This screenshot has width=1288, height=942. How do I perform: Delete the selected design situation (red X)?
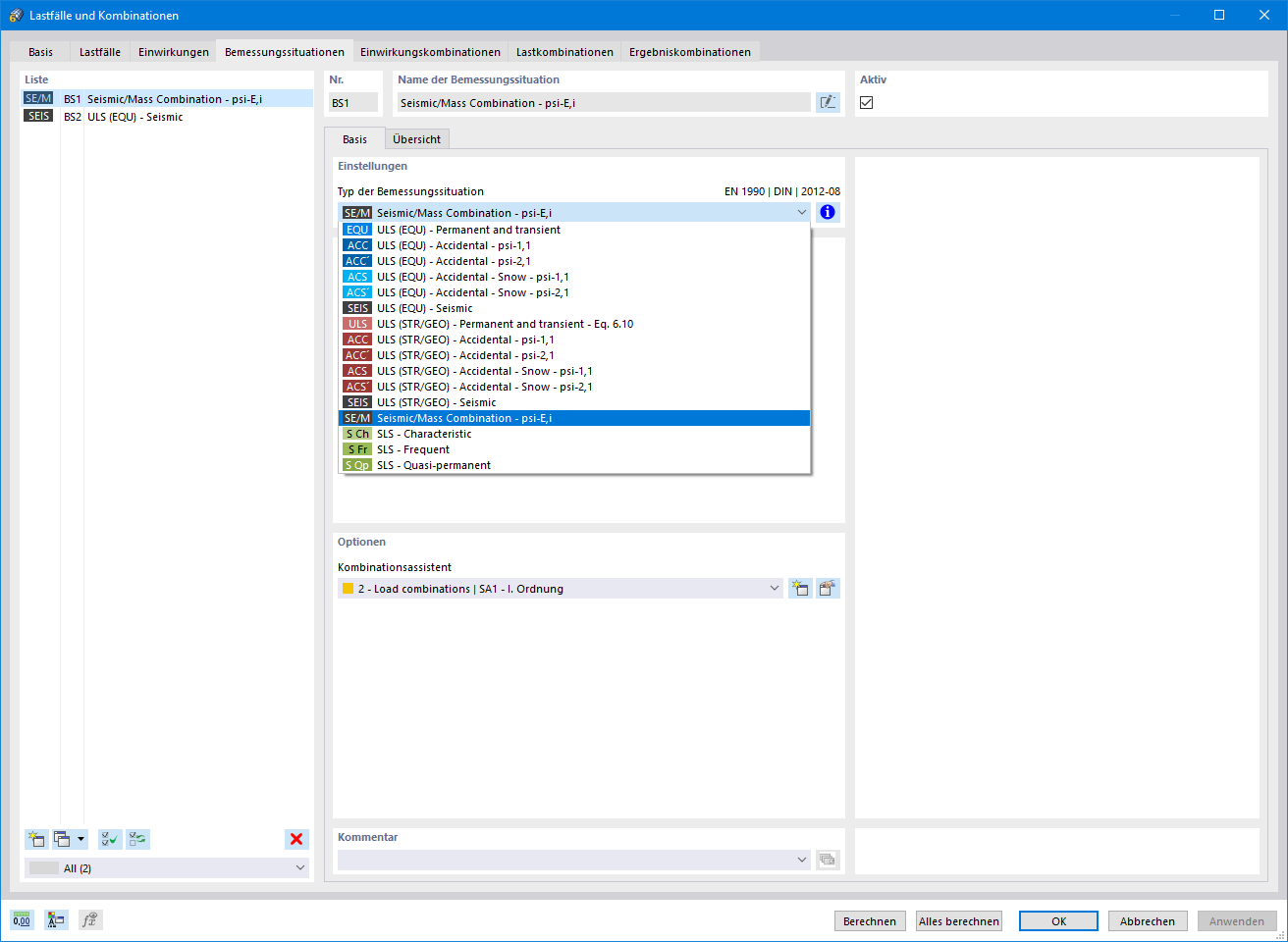pyautogui.click(x=296, y=839)
